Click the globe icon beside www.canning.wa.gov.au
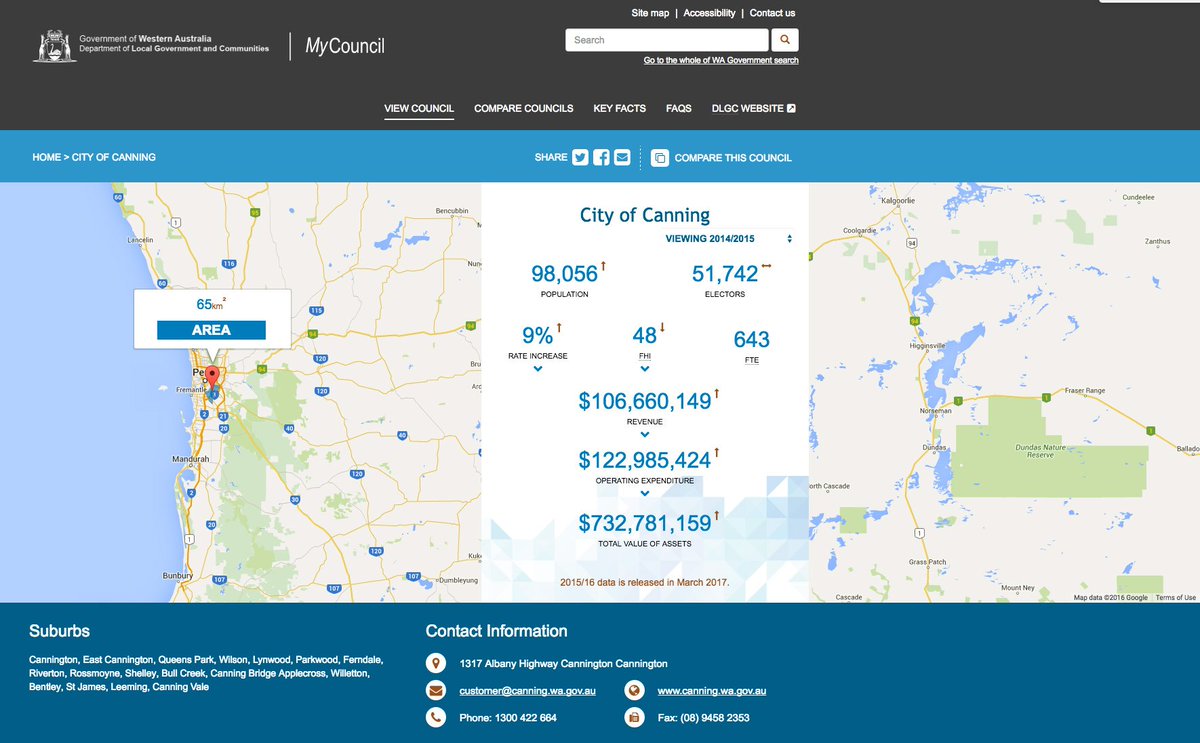The width and height of the screenshot is (1200, 743). (634, 689)
